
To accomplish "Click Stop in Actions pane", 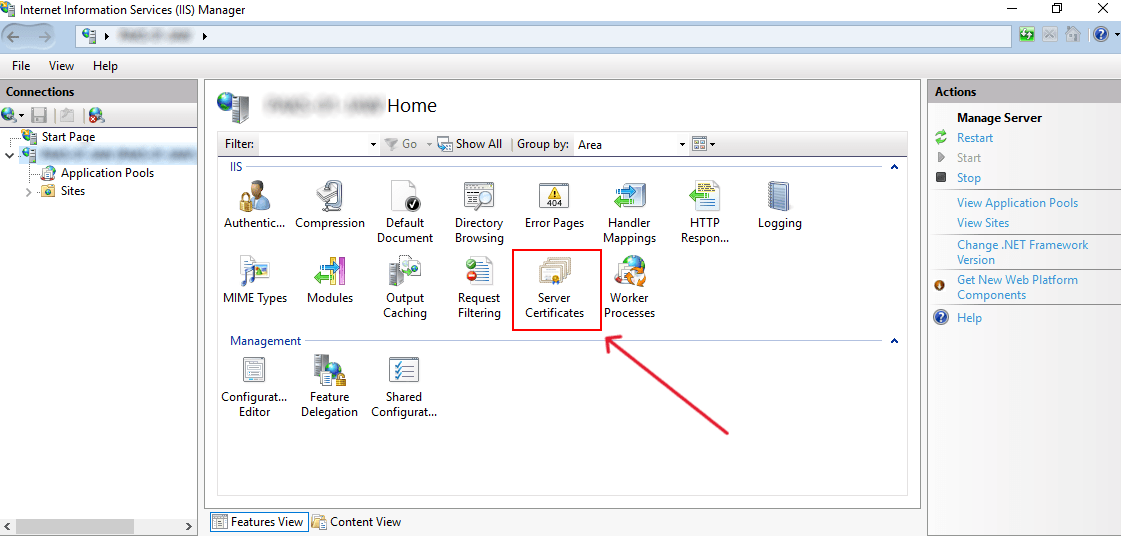I will click(x=969, y=178).
